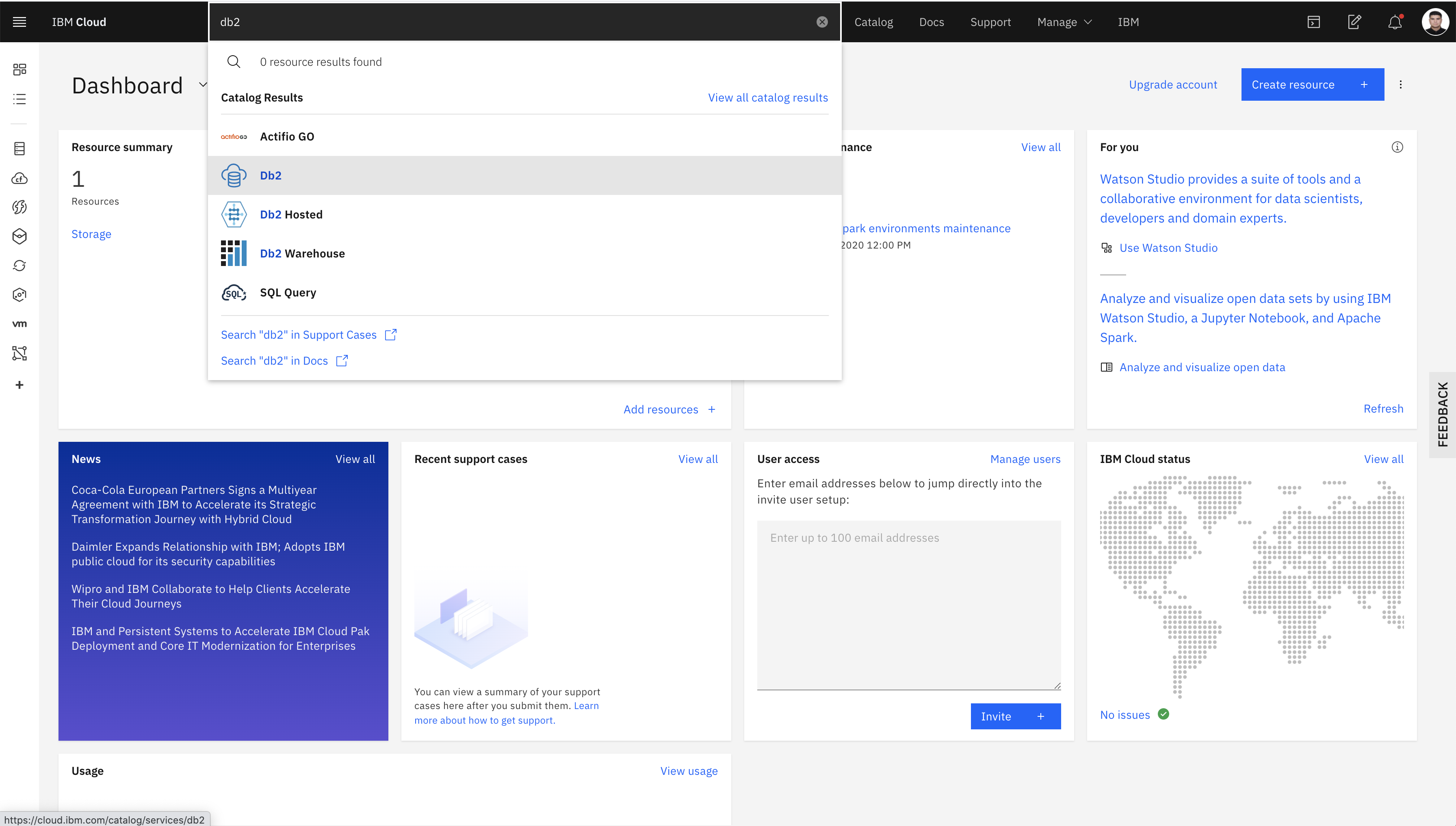Click the notifications bell icon

[1395, 22]
